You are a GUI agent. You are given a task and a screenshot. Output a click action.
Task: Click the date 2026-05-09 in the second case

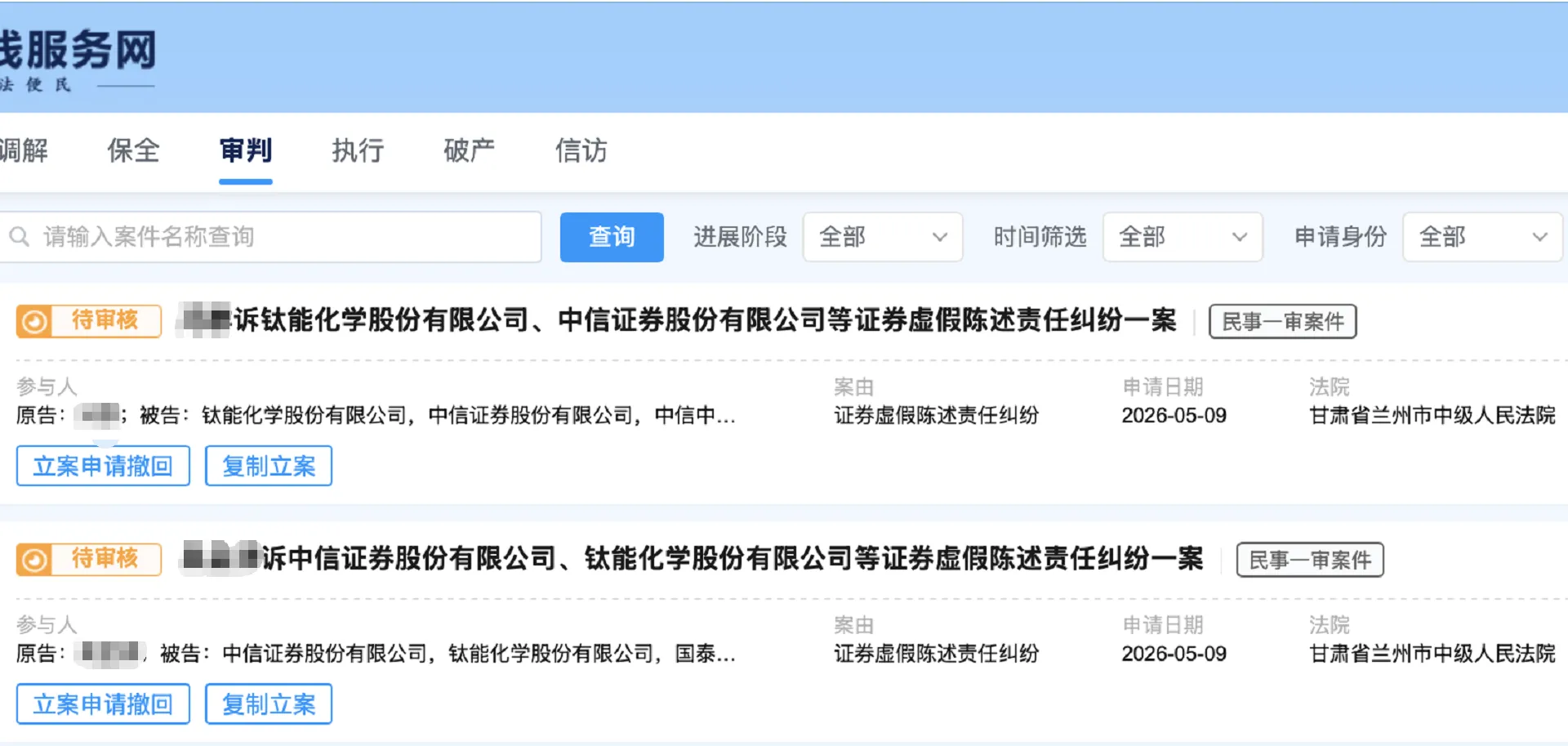tap(1174, 654)
